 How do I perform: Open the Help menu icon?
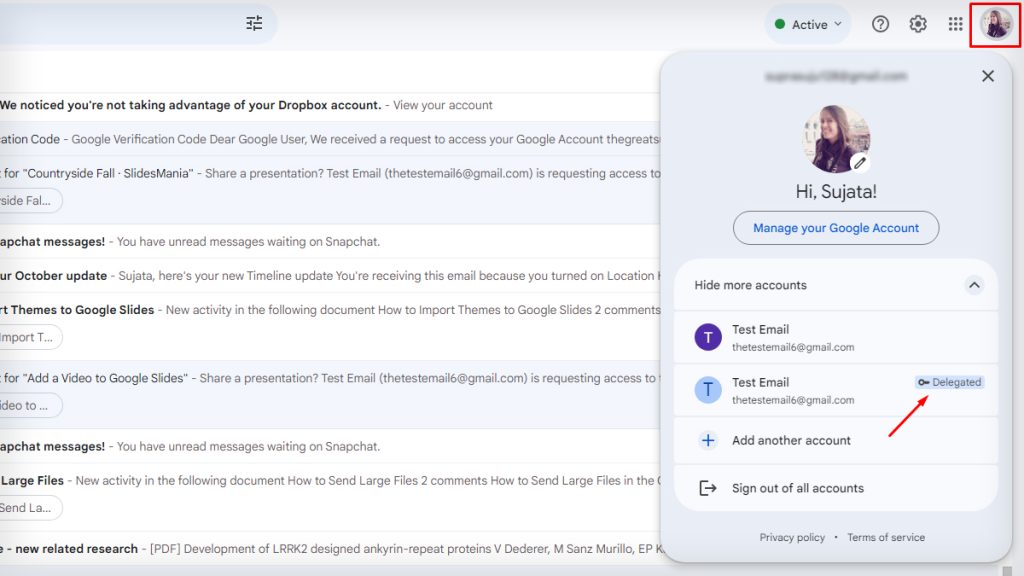coord(881,23)
